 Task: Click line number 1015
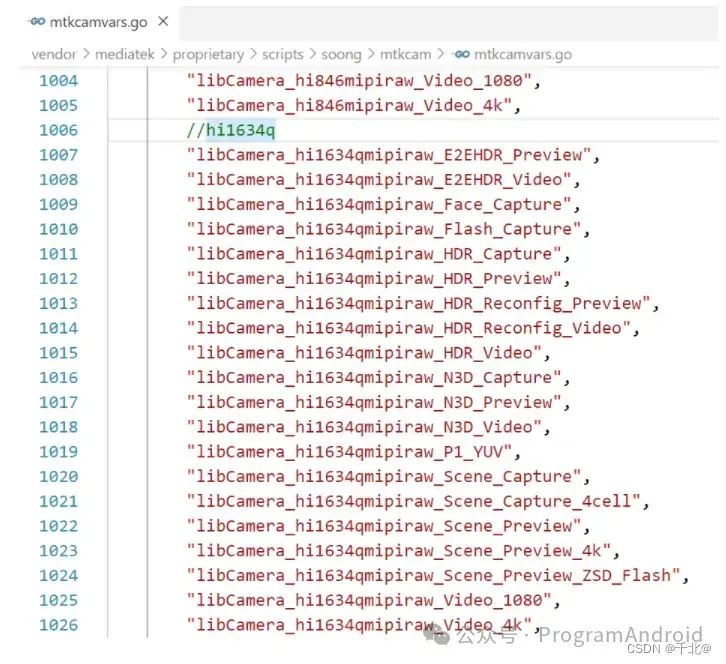tap(58, 353)
